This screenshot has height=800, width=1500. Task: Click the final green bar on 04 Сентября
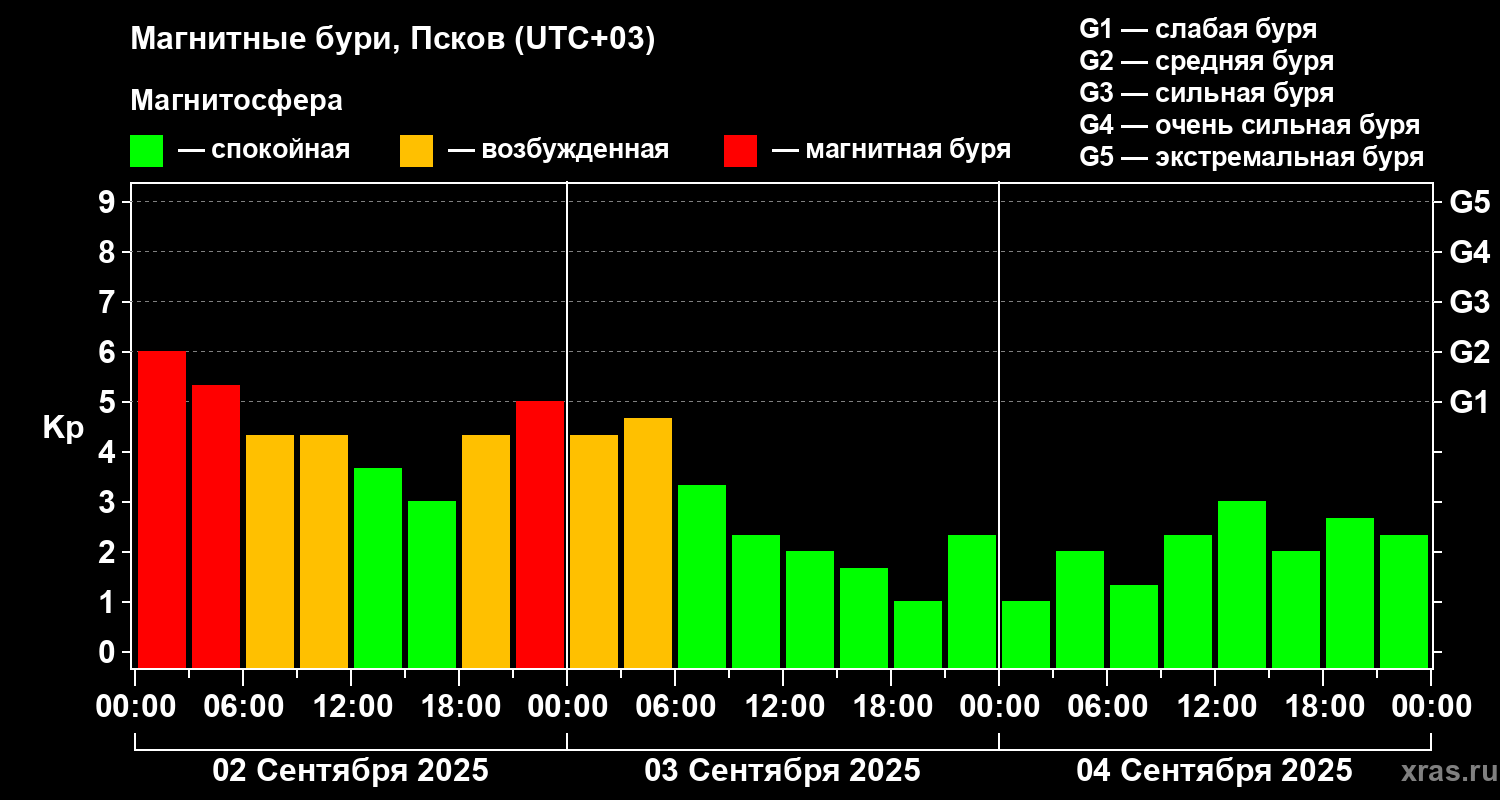1404,602
